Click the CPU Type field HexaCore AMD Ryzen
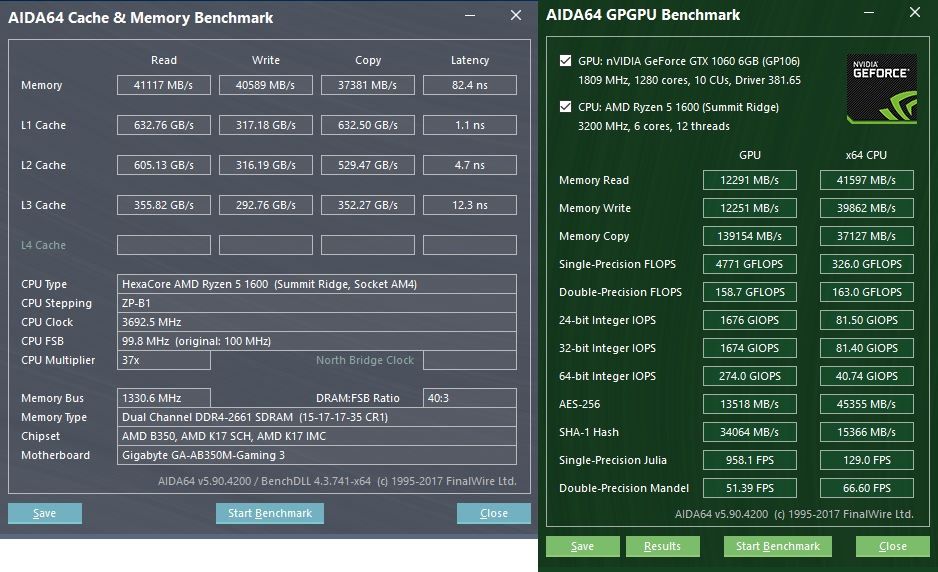The height and width of the screenshot is (572, 938). point(316,284)
